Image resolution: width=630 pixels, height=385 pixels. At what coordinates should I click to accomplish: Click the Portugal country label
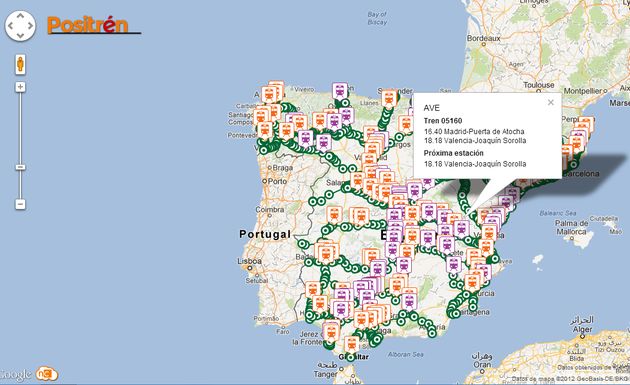(x=265, y=234)
